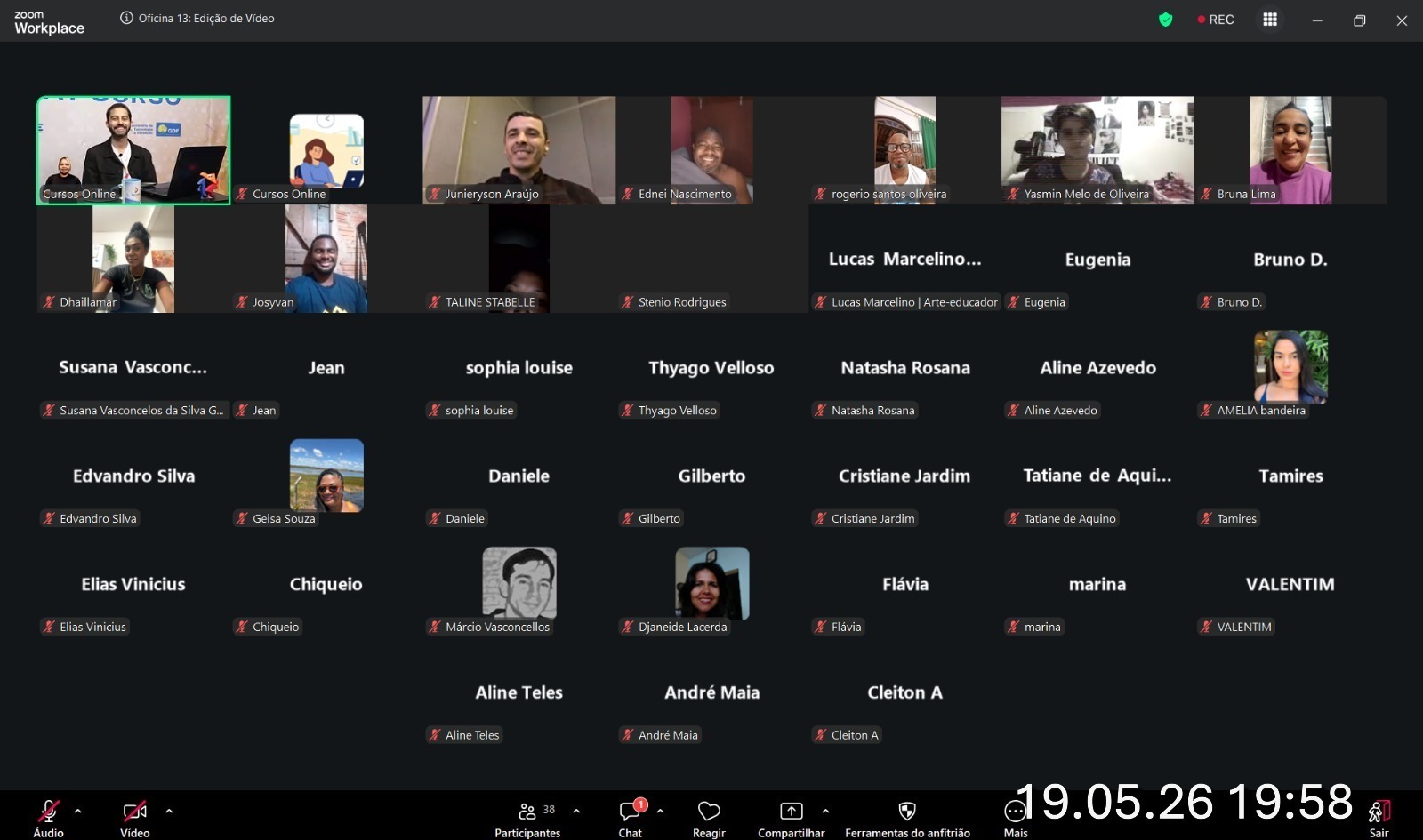Click muted mic icon for Bruna Lima
Viewport: 1423px width, 840px height.
click(x=1207, y=194)
